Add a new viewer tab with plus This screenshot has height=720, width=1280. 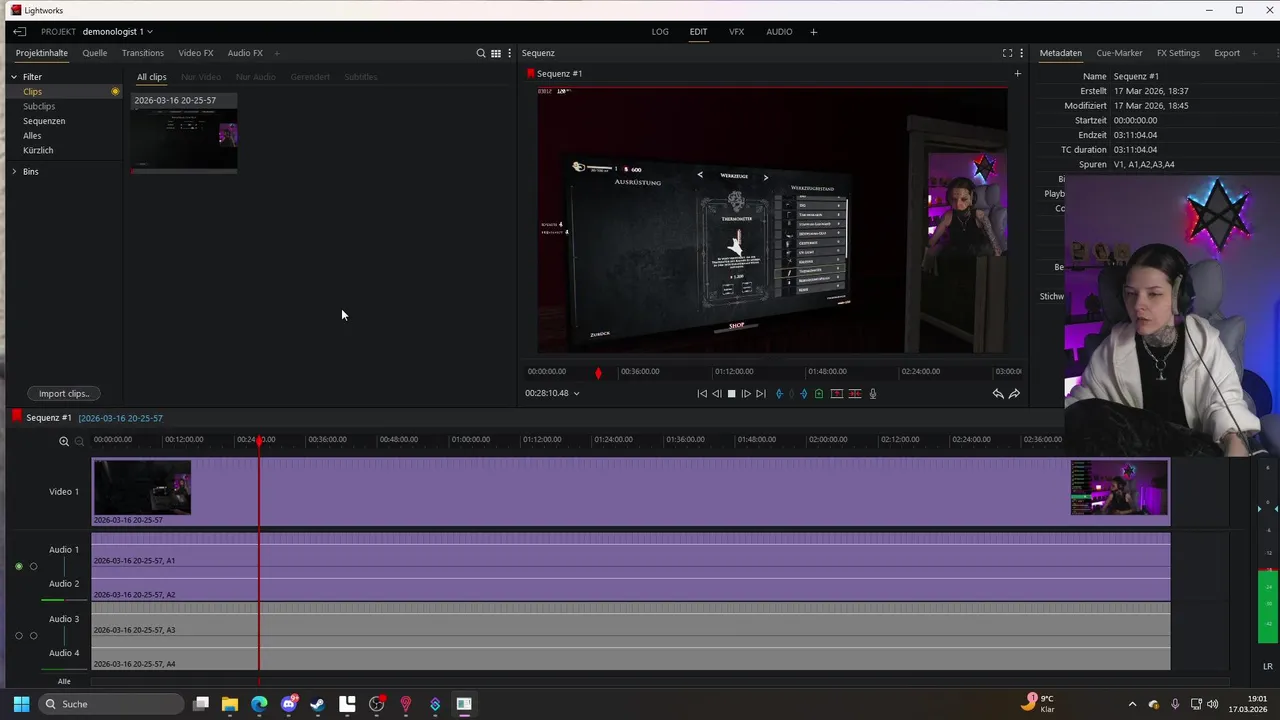(1017, 73)
